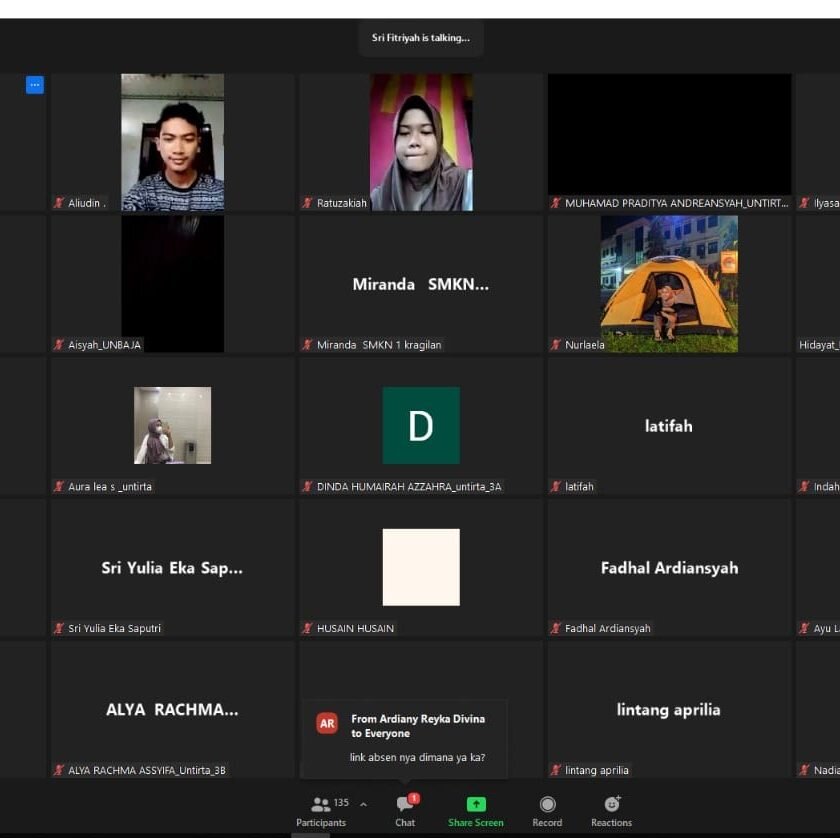This screenshot has width=840, height=838.
Task: Expand the caret next to Participants count
Action: pyautogui.click(x=363, y=804)
